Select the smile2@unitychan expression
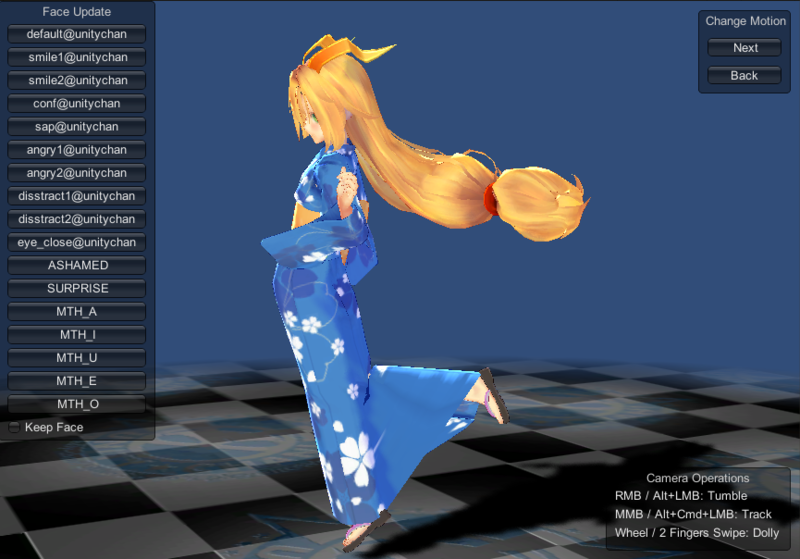 coord(77,81)
